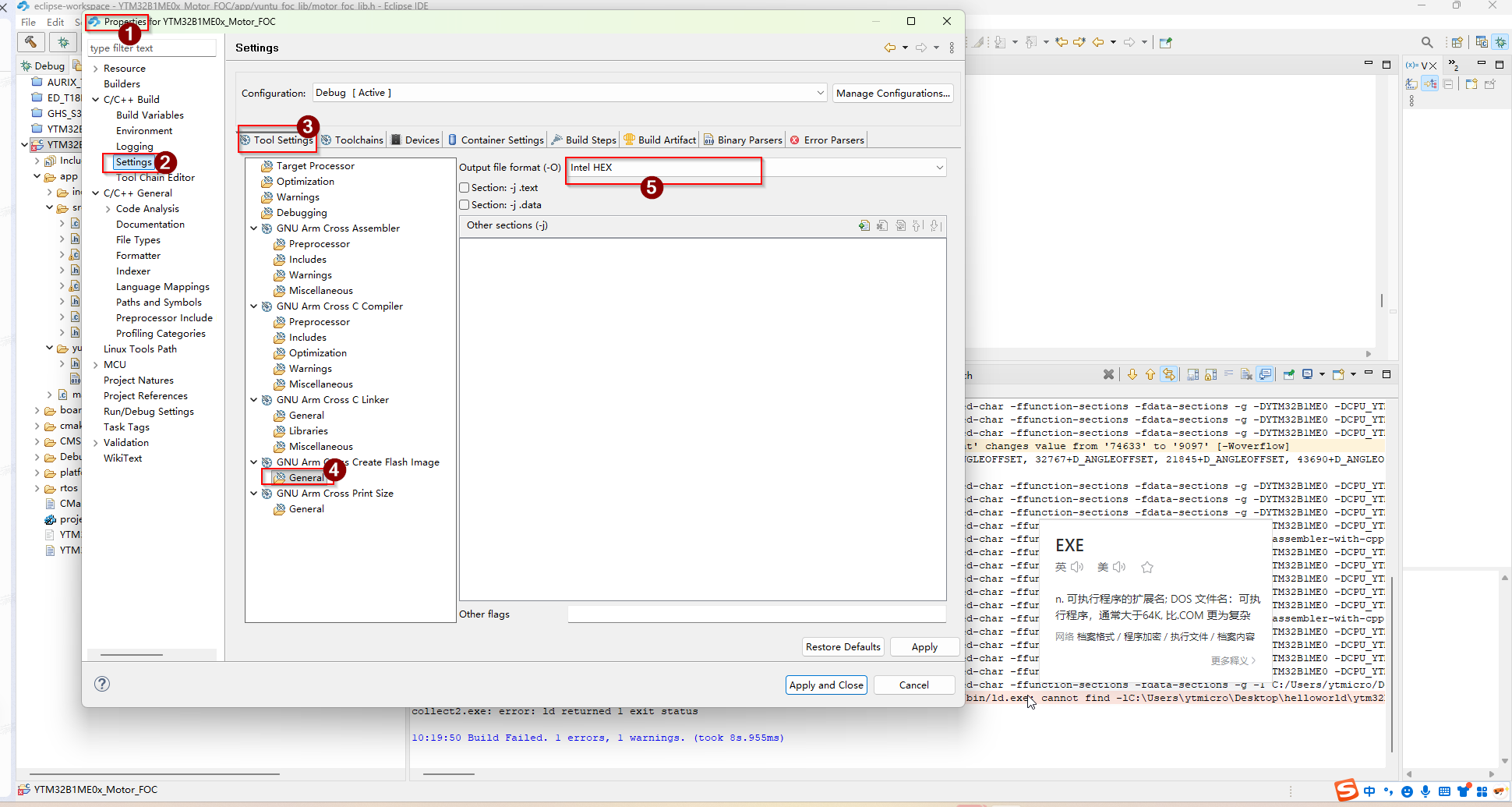Click the search magnifier icon in toolbar
Image resolution: width=1512 pixels, height=807 pixels.
click(1426, 43)
